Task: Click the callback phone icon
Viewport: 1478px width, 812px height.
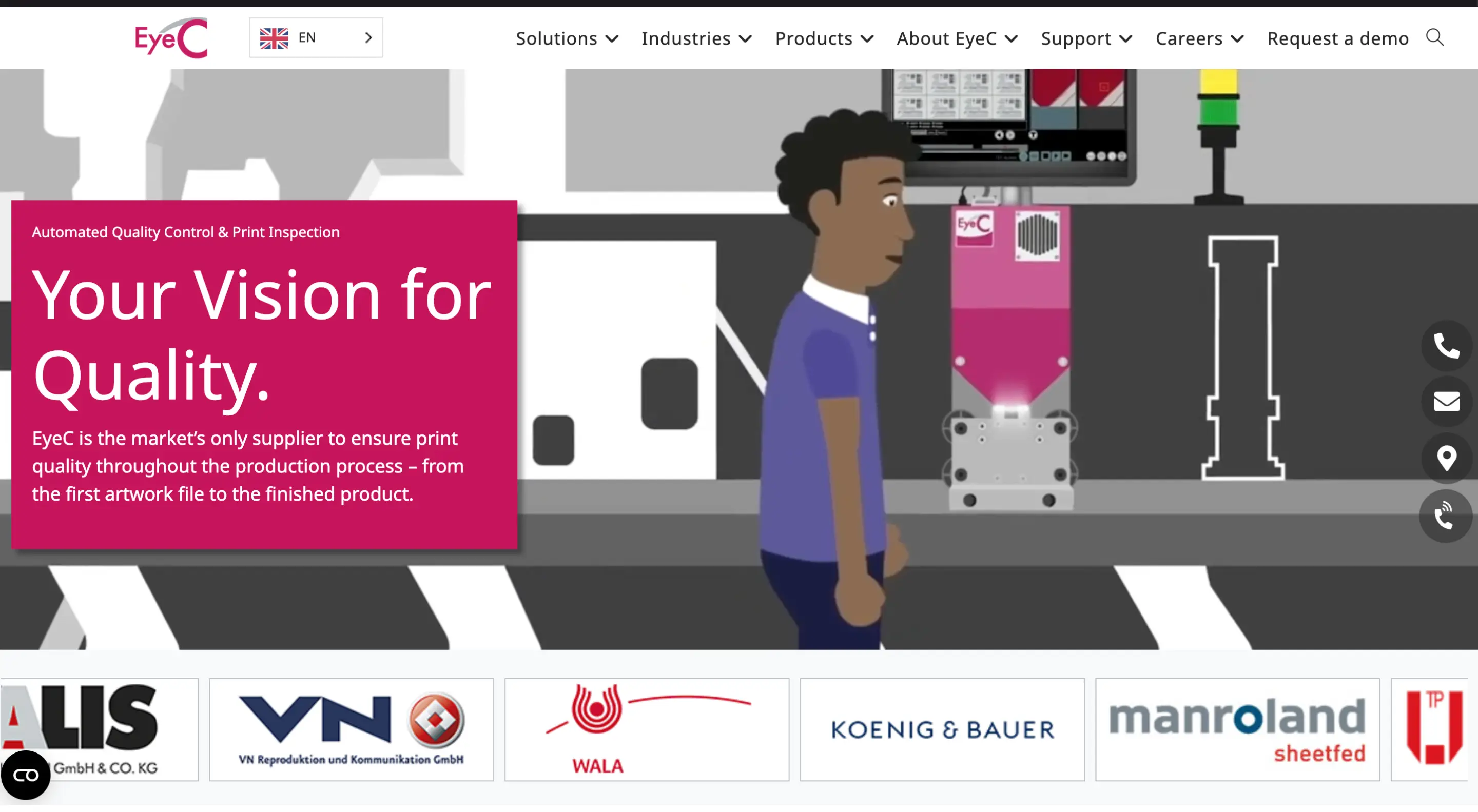Action: coord(1445,516)
